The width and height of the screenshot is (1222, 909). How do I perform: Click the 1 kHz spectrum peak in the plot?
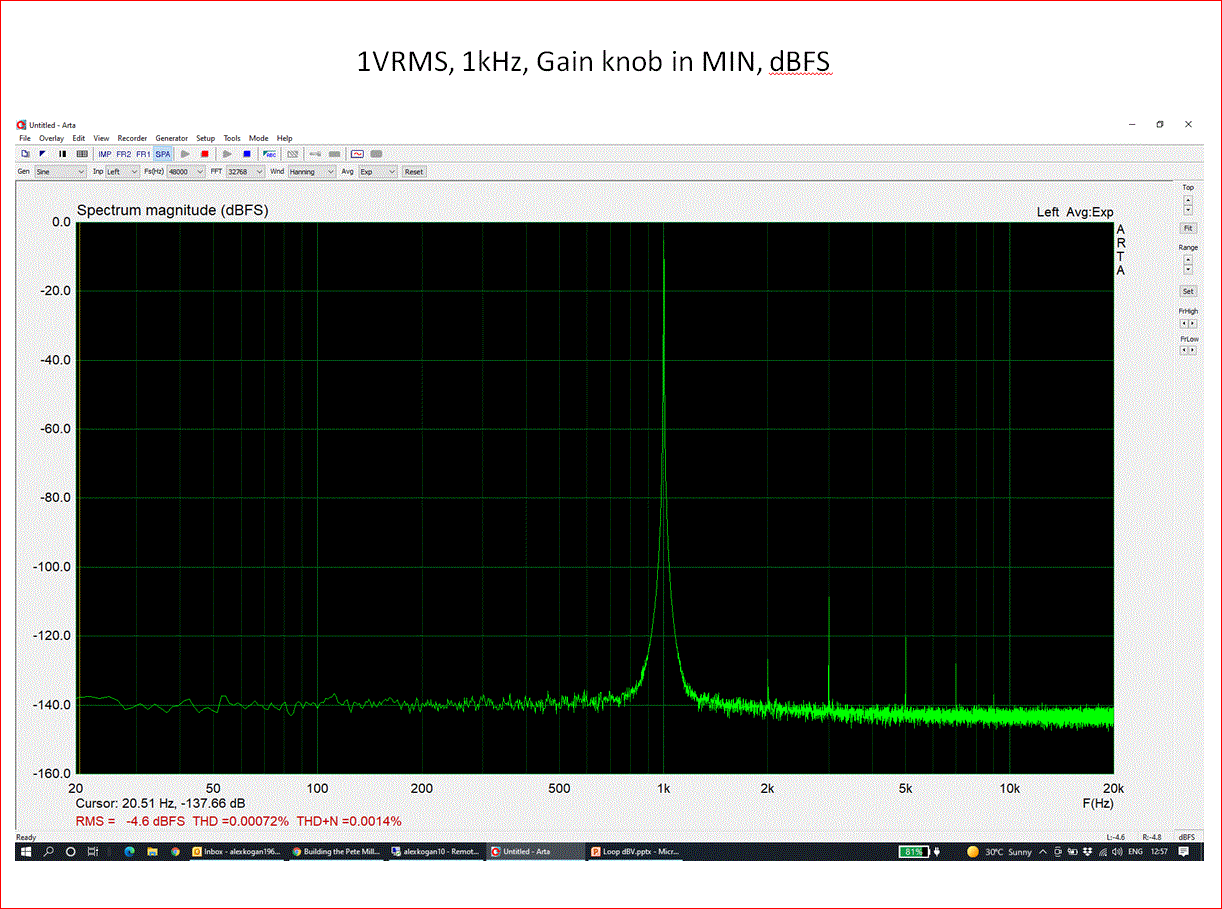pos(664,240)
